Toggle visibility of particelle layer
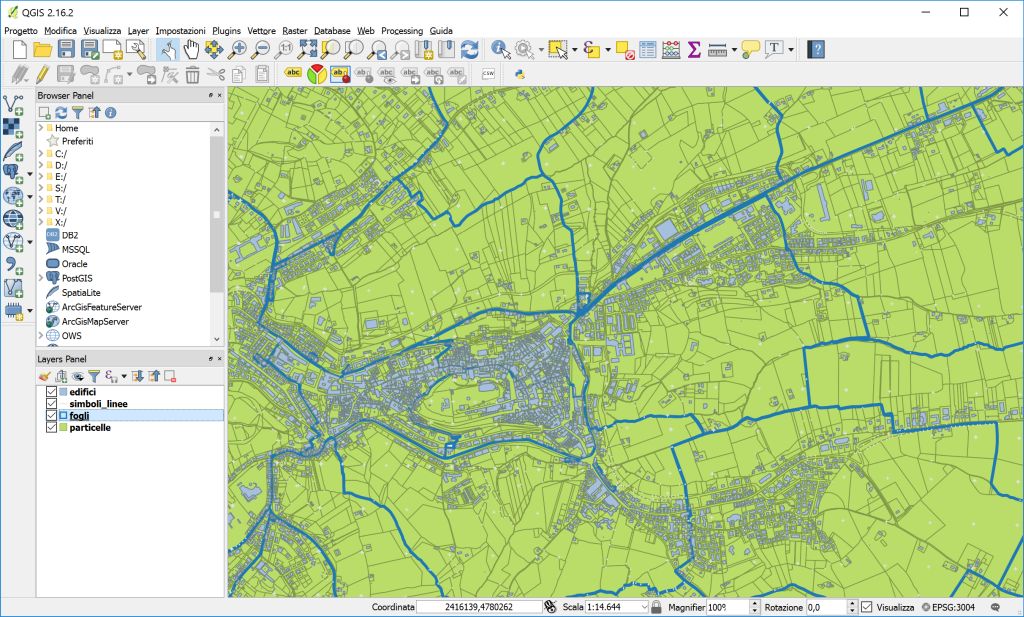 pos(51,428)
